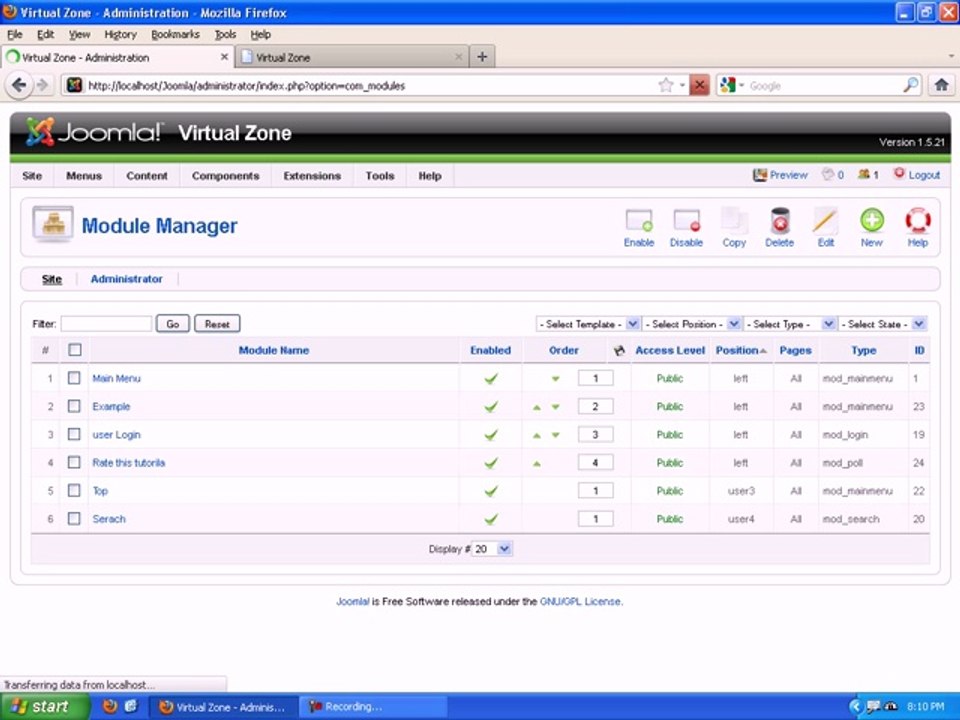Open the Extensions menu

(312, 176)
